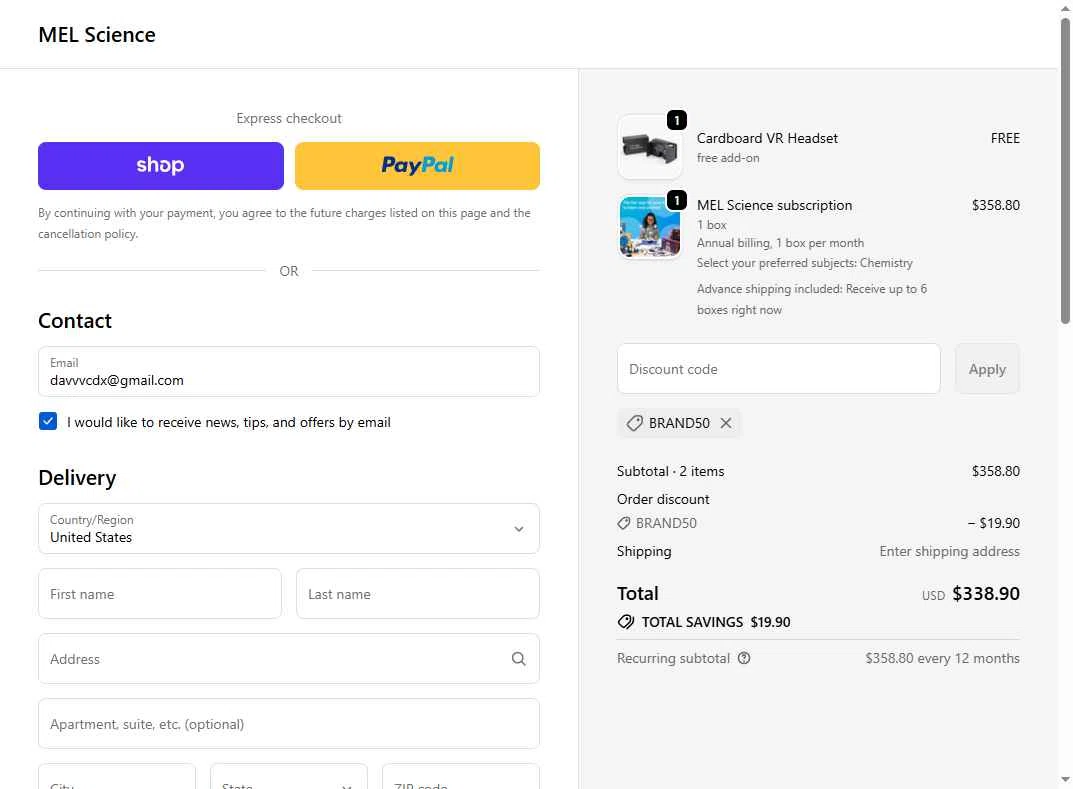Click the Apartment, suite, etc. field
This screenshot has width=1073, height=789.
pyautogui.click(x=289, y=723)
